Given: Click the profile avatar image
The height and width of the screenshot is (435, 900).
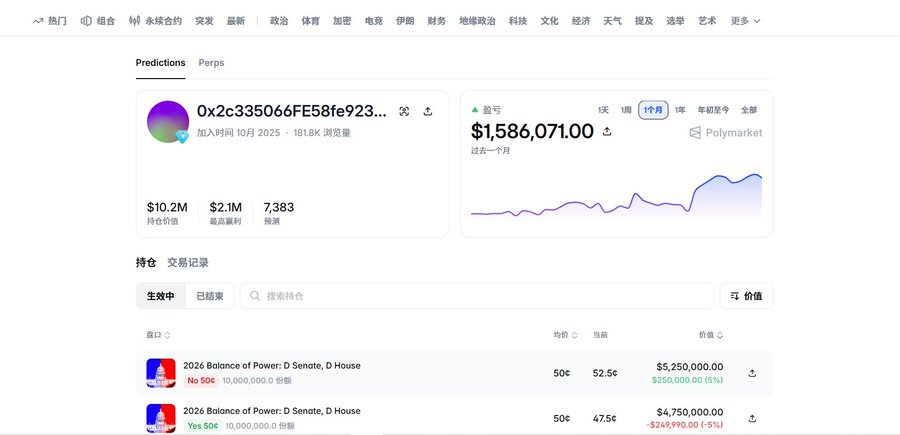Looking at the screenshot, I should [168, 121].
